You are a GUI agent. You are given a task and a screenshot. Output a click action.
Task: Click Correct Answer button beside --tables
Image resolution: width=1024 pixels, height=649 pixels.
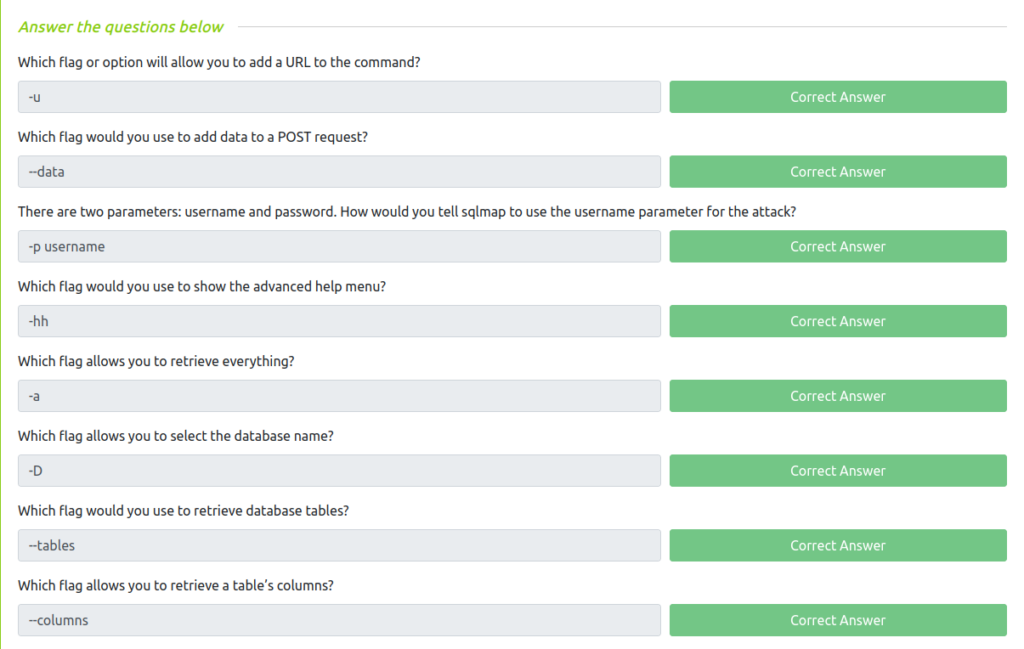coord(838,545)
